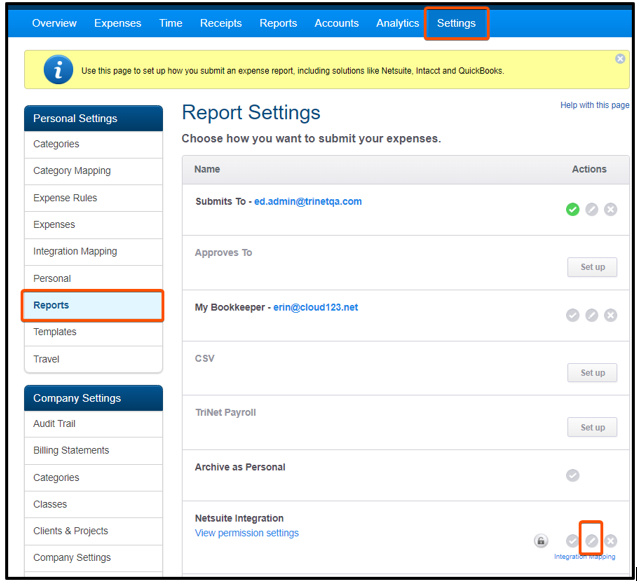Image resolution: width=639 pixels, height=587 pixels.
Task: Activate the Netsuite Integration checkmark
Action: click(573, 541)
